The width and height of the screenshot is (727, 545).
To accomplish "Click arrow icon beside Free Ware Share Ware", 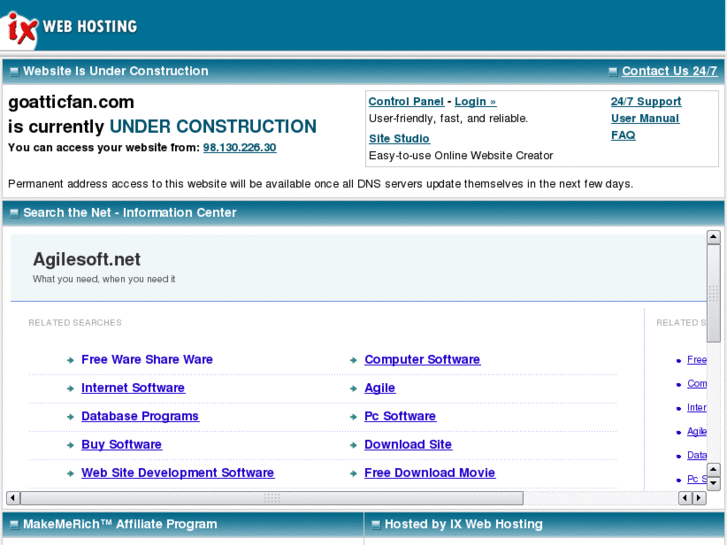I will point(70,360).
